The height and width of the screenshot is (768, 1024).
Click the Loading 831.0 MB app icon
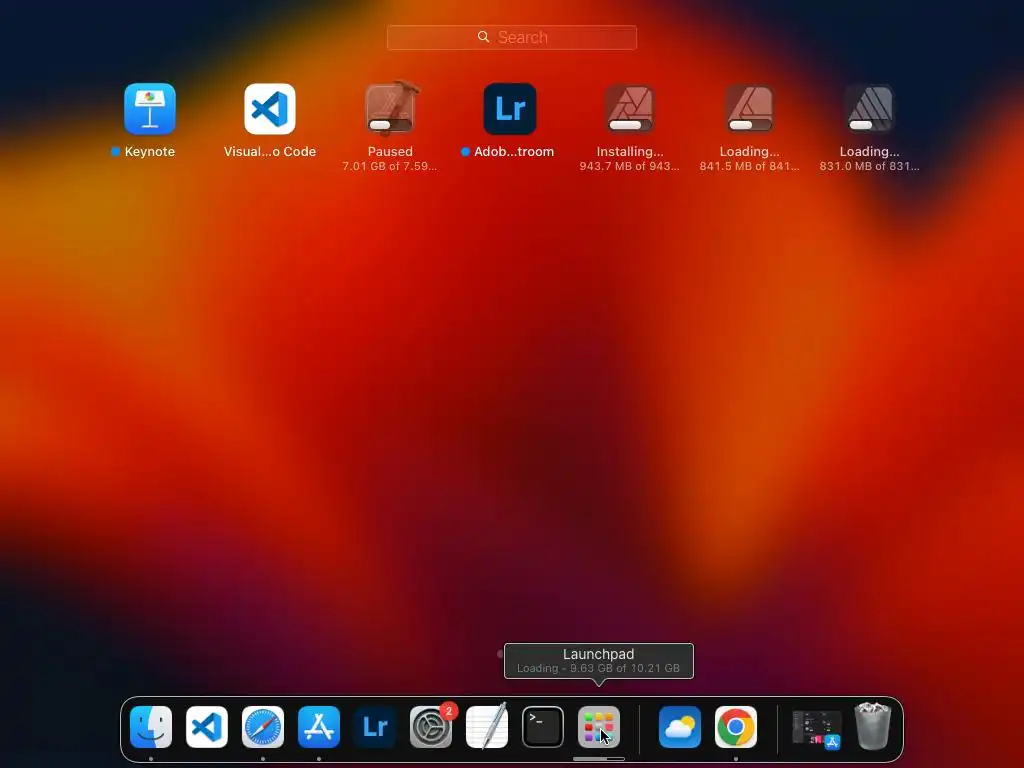click(x=870, y=109)
